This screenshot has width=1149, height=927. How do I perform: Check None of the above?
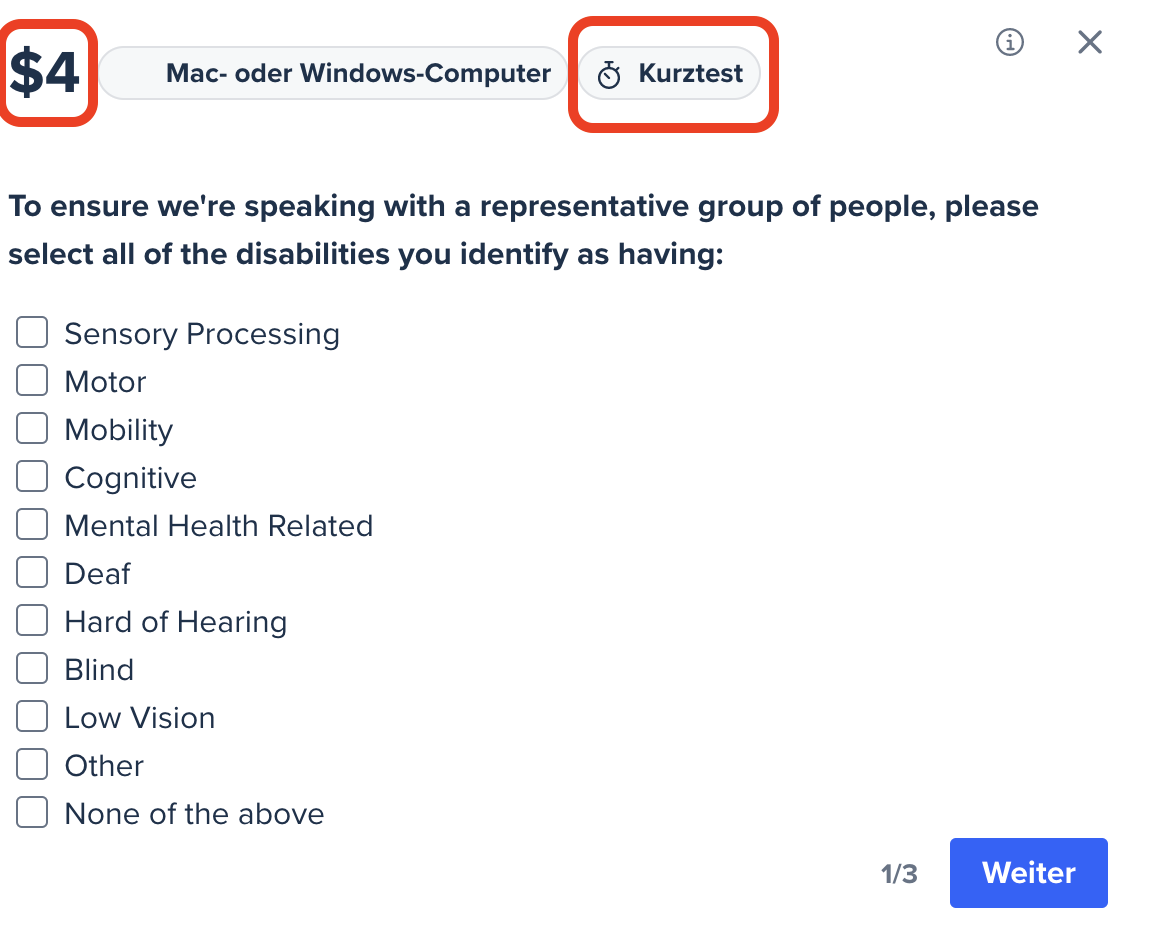tap(32, 812)
